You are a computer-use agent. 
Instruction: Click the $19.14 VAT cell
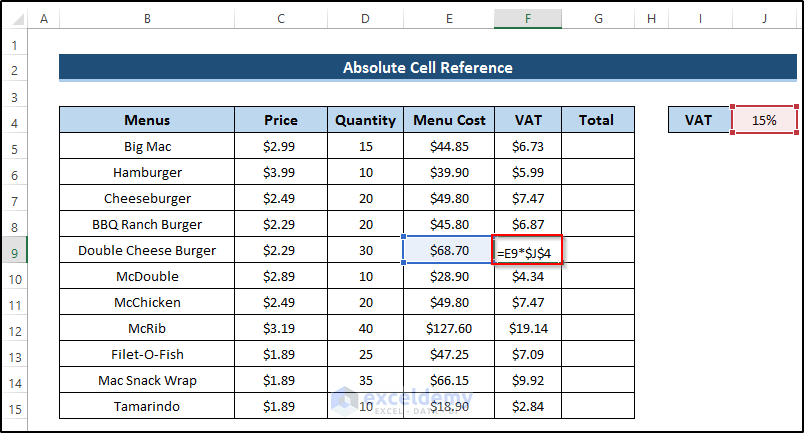(527, 328)
